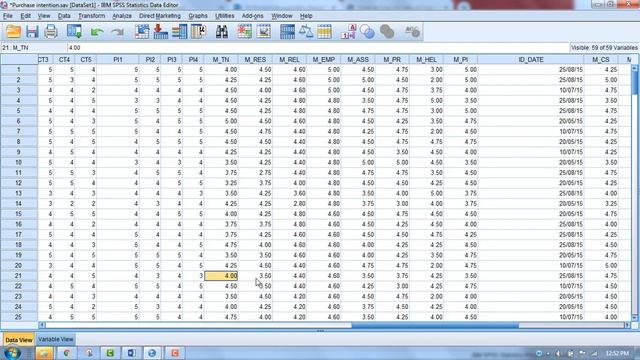Click the highlighted M_TN cell in row 21
Viewport: 640px width, 360px height.
221,276
